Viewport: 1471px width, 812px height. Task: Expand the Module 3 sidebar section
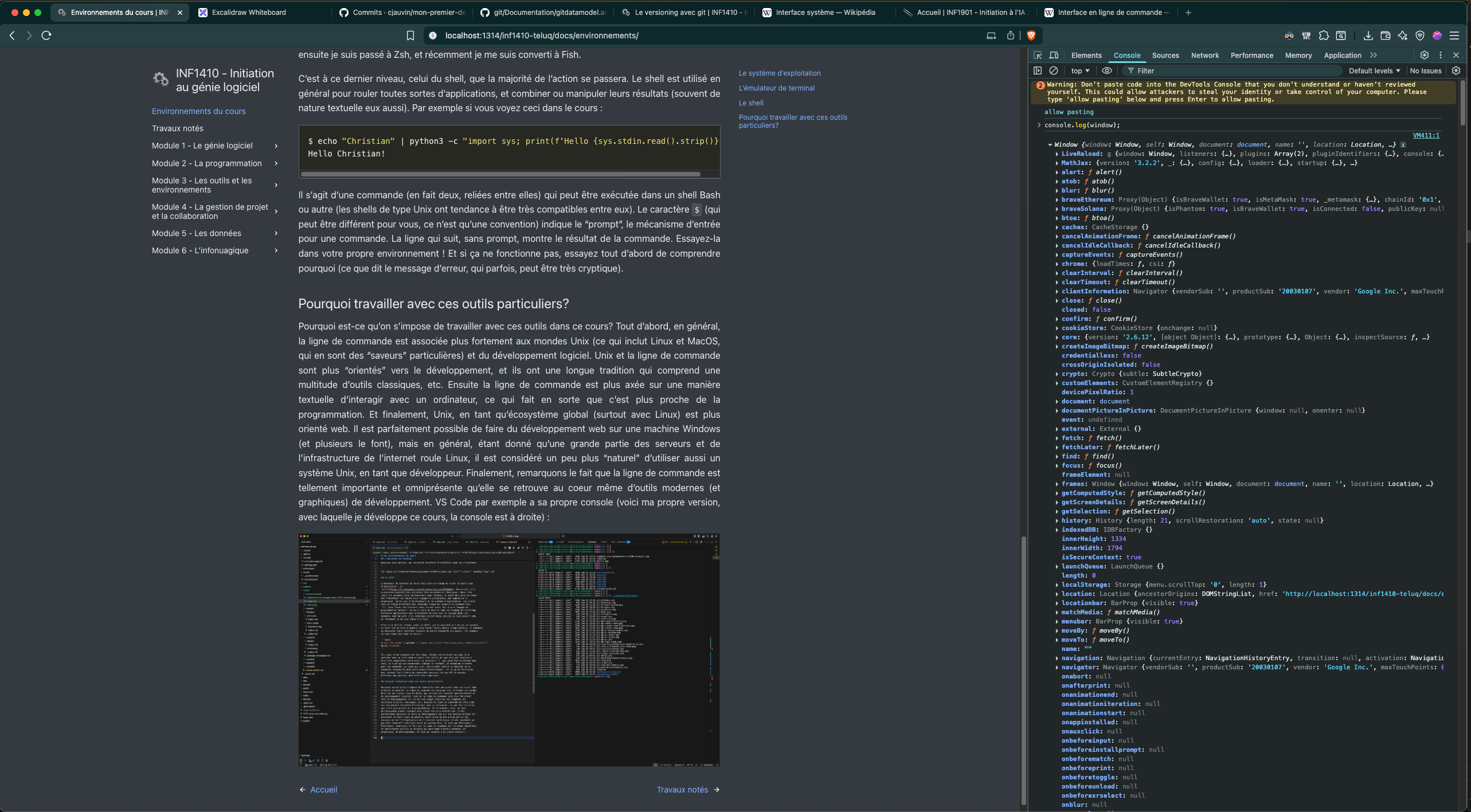[x=276, y=185]
